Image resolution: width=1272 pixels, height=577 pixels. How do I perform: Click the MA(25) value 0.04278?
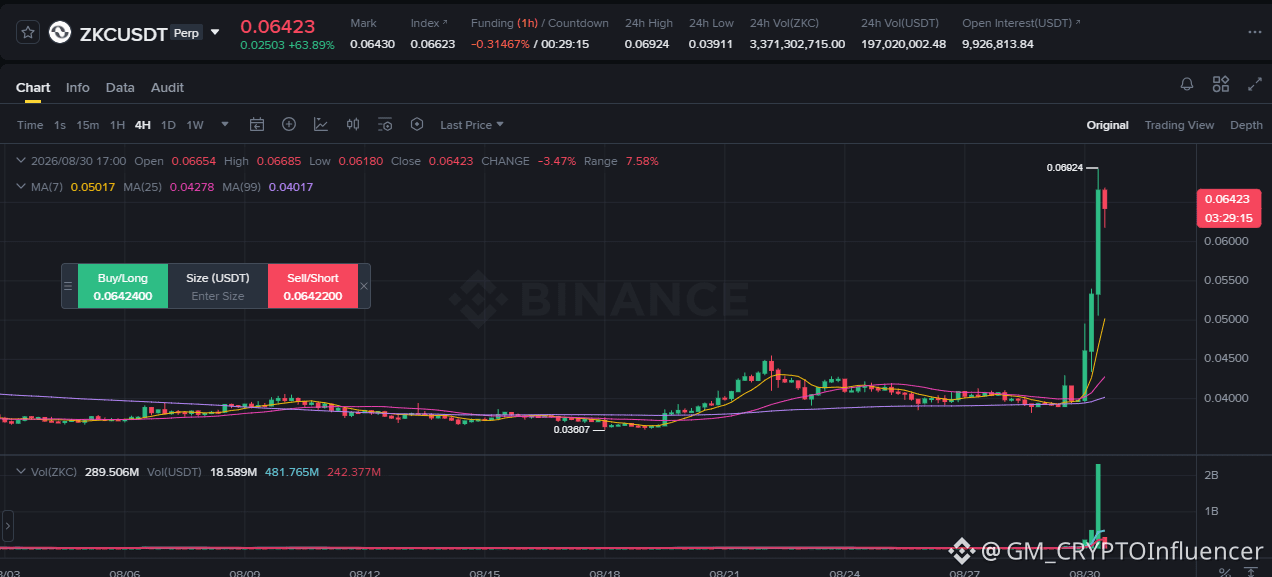click(x=192, y=187)
